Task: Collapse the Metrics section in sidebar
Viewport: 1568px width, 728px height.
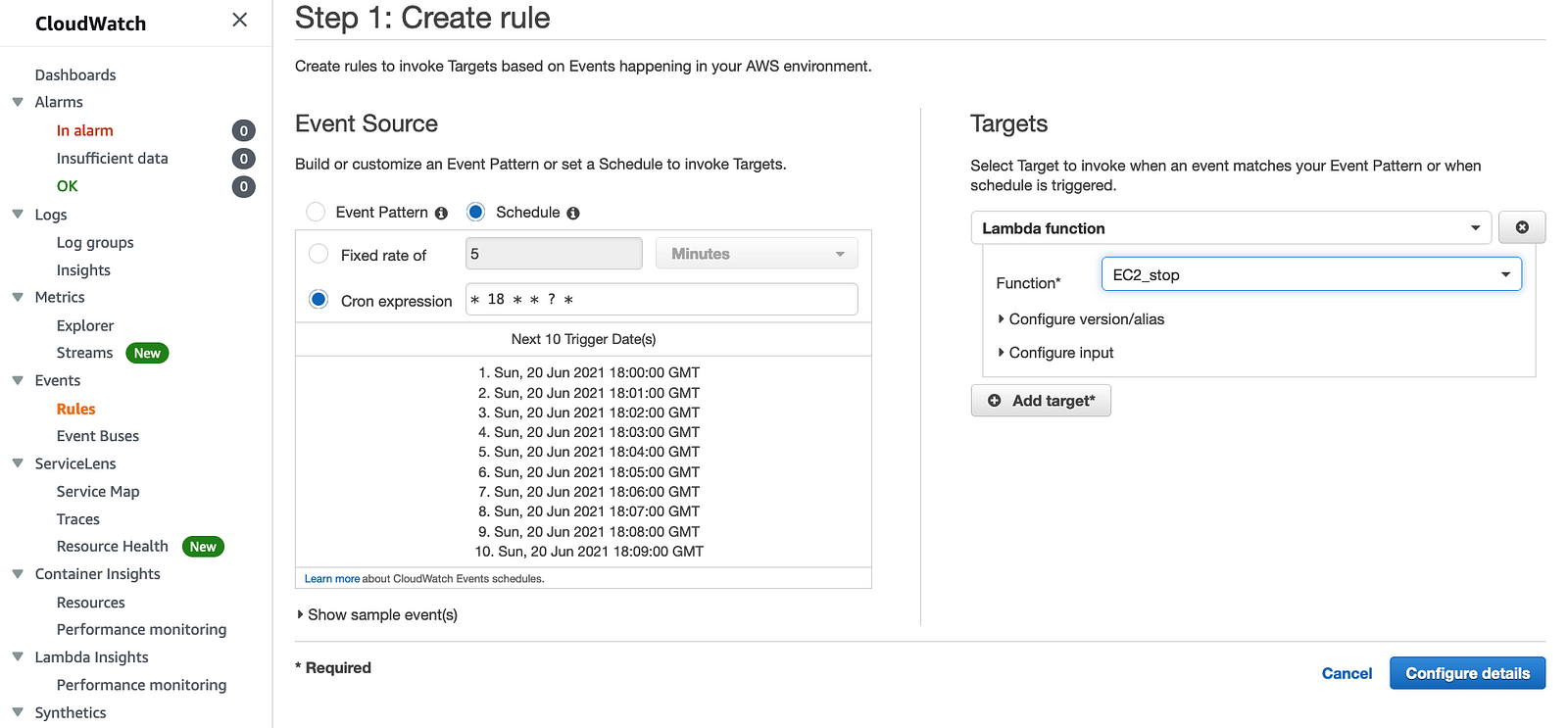Action: click(18, 297)
